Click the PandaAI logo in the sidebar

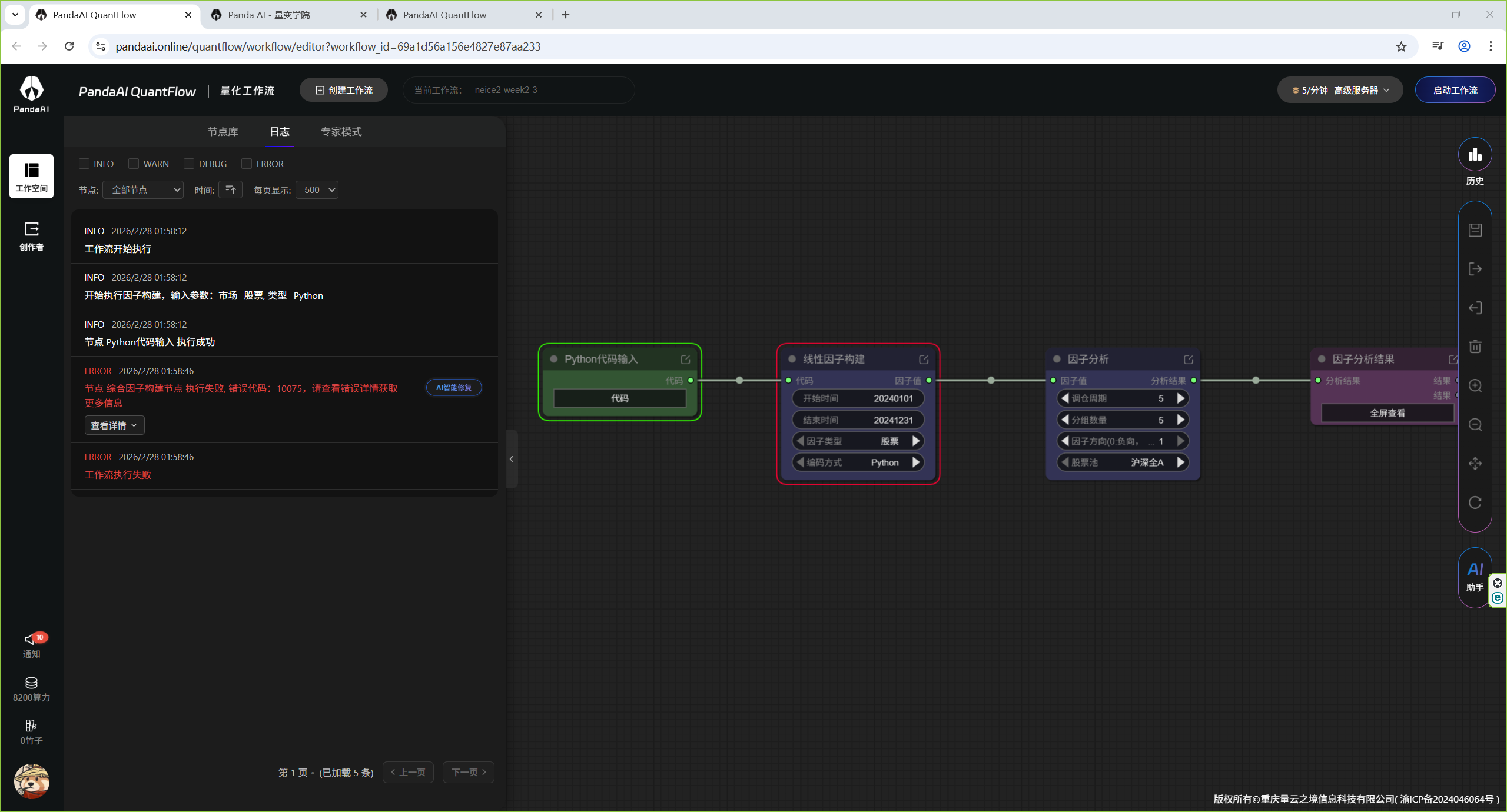point(31,94)
